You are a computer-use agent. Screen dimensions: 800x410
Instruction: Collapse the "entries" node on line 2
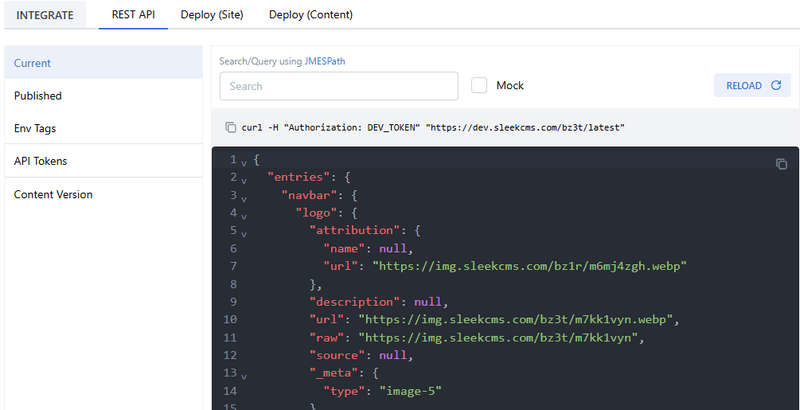point(244,179)
